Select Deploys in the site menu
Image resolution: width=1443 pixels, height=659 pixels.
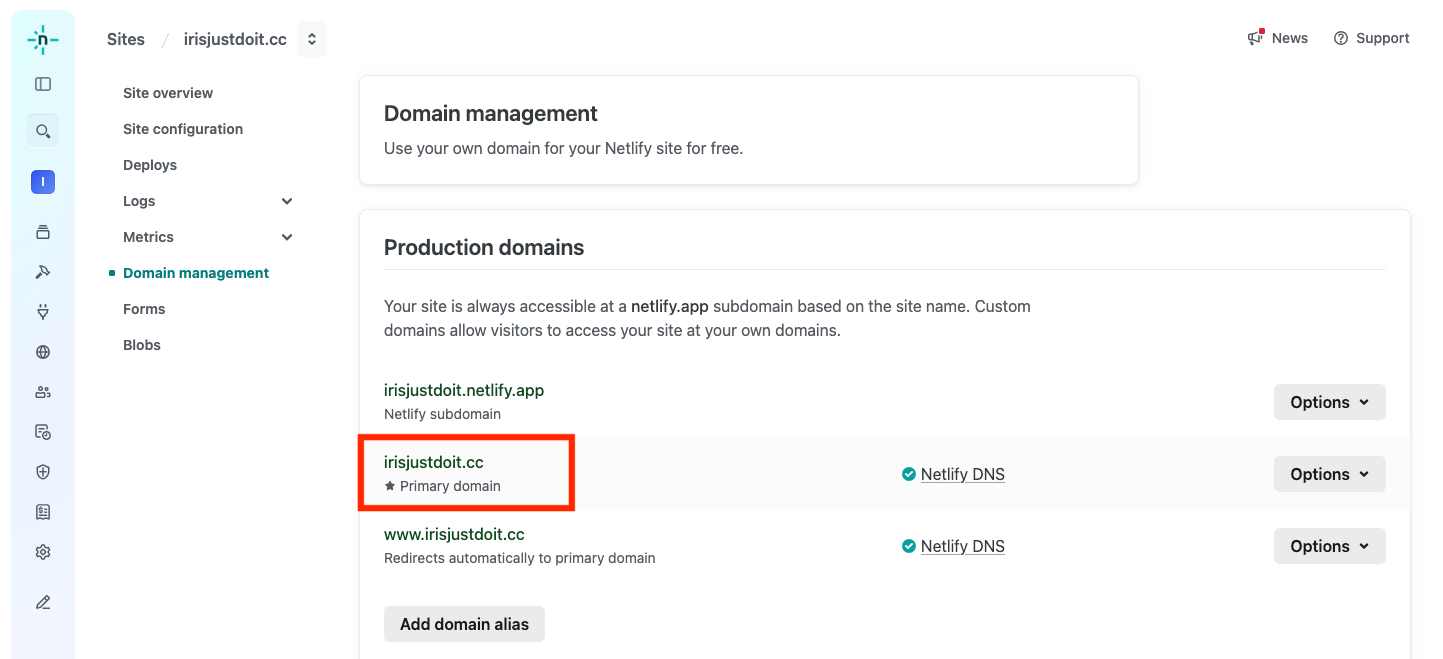pos(150,165)
